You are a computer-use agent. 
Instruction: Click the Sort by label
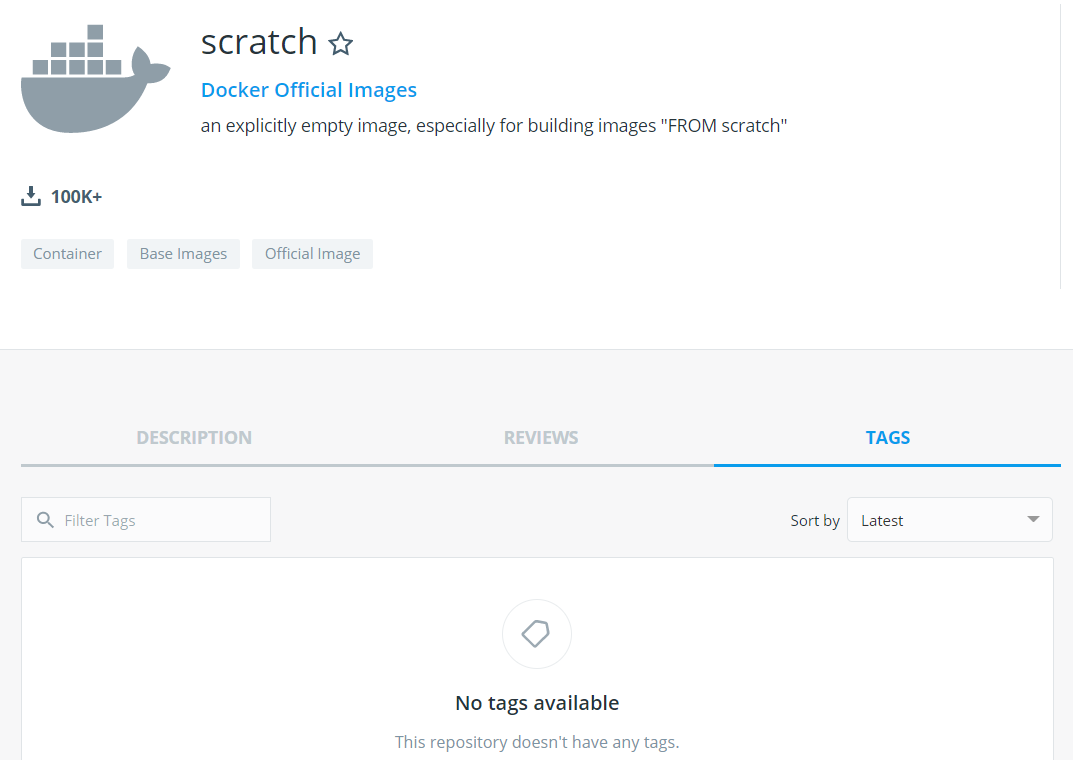coord(815,521)
